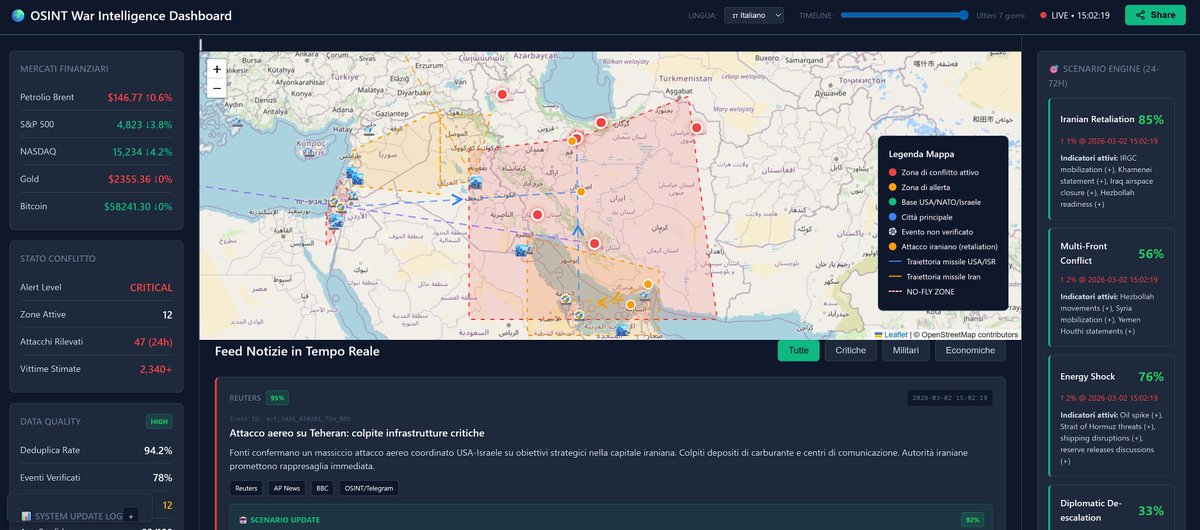Open the Diplomatic De-escalation scenario card
This screenshot has width=1200, height=530.
pos(1112,510)
